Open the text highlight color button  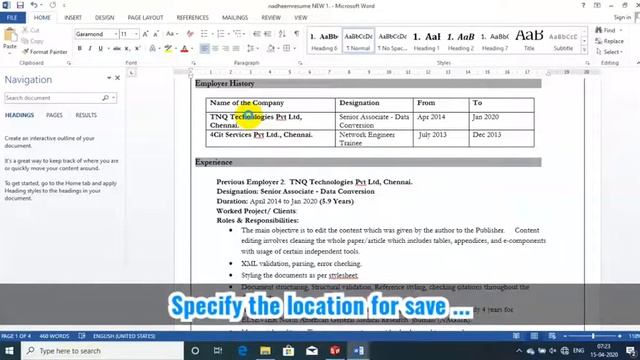(168, 49)
